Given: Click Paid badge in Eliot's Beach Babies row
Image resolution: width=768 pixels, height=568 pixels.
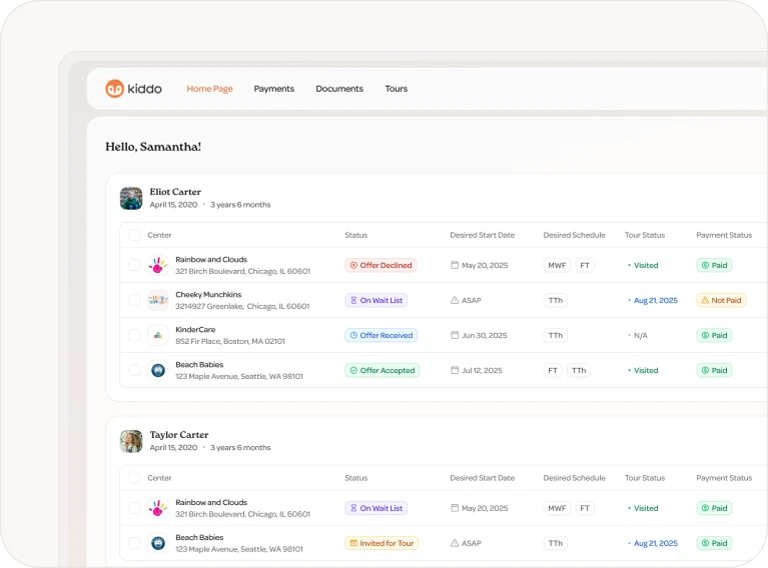Looking at the screenshot, I should click(x=714, y=370).
